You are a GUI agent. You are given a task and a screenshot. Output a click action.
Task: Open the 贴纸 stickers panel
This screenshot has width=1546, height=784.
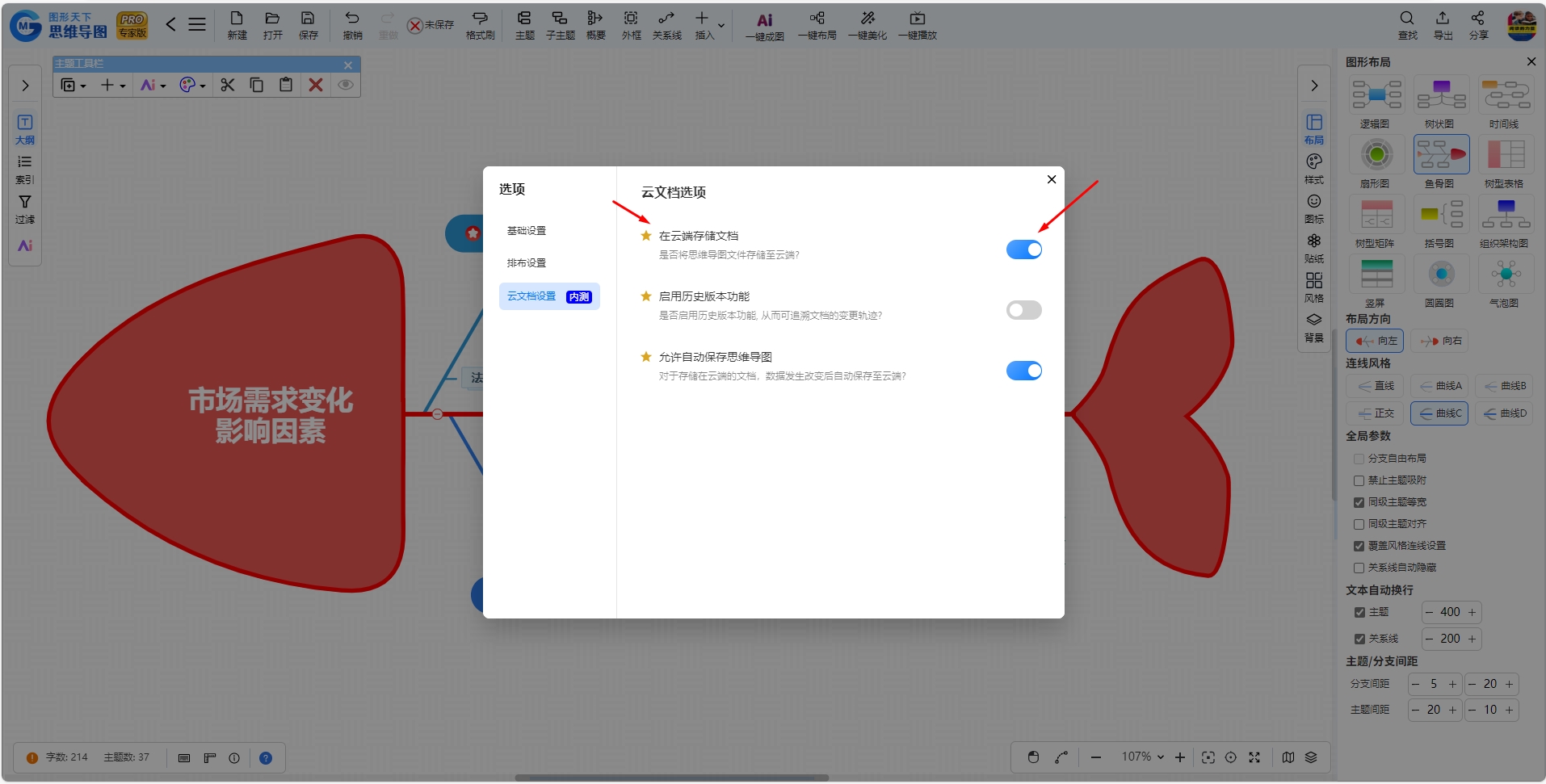(x=1314, y=248)
